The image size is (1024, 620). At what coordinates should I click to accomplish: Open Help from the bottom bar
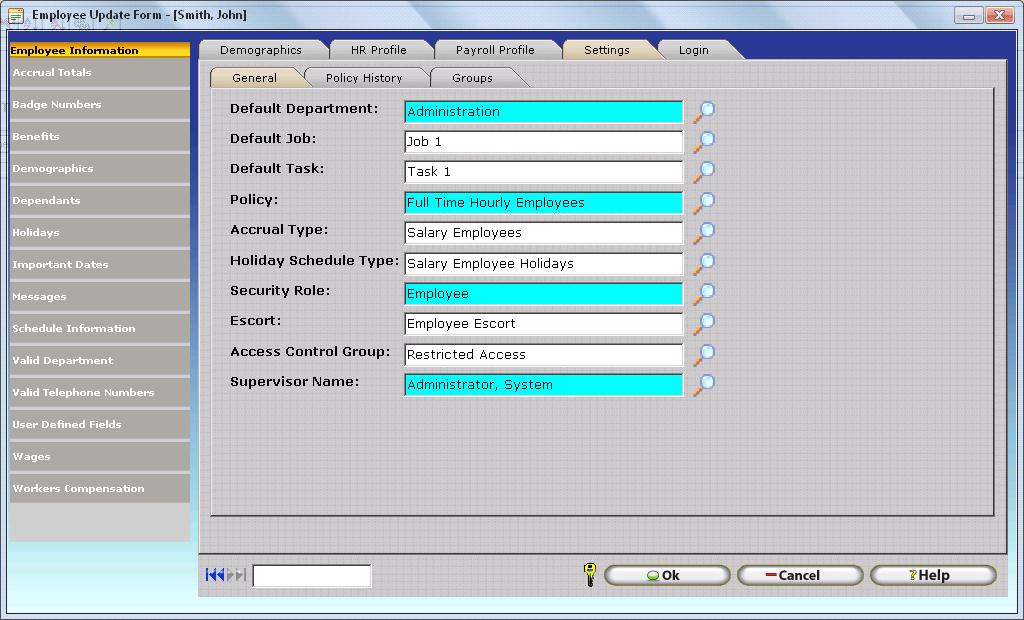click(932, 575)
